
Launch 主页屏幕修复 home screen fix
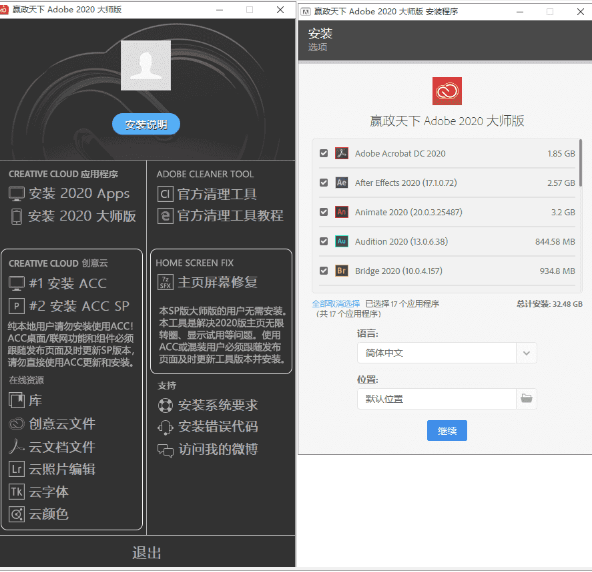(207, 282)
